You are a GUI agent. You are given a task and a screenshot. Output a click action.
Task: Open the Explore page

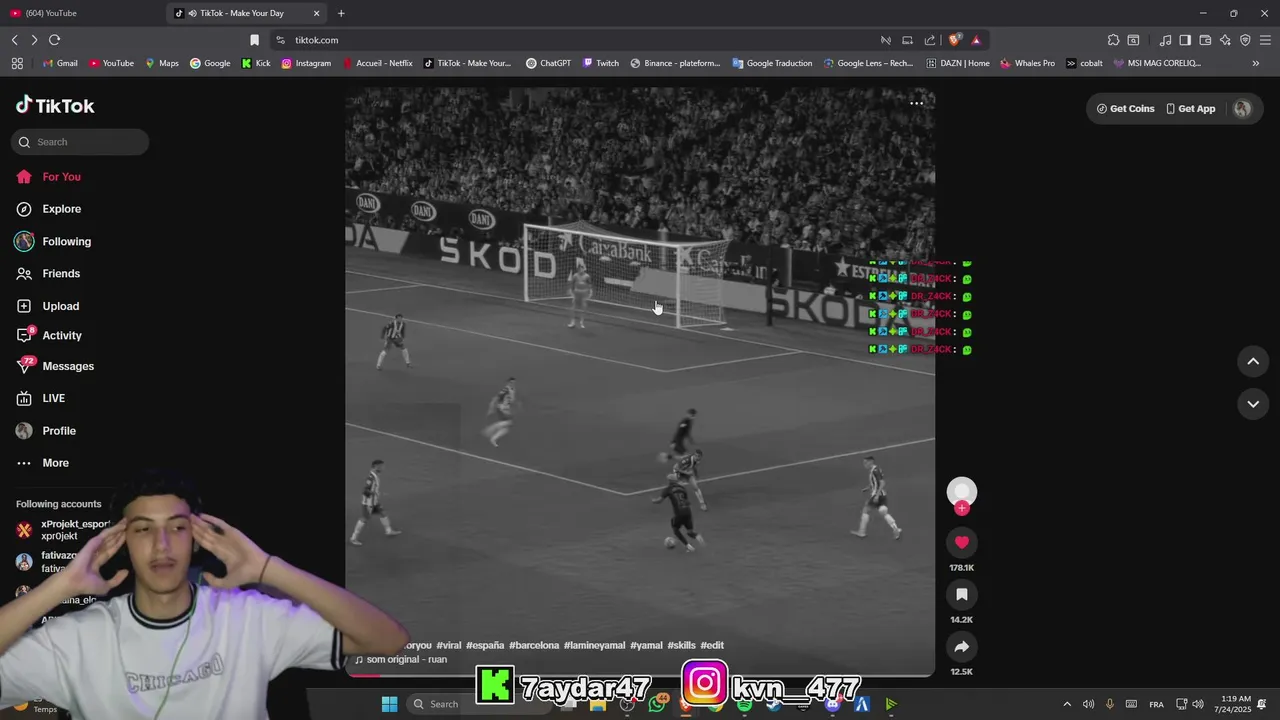click(x=48, y=209)
